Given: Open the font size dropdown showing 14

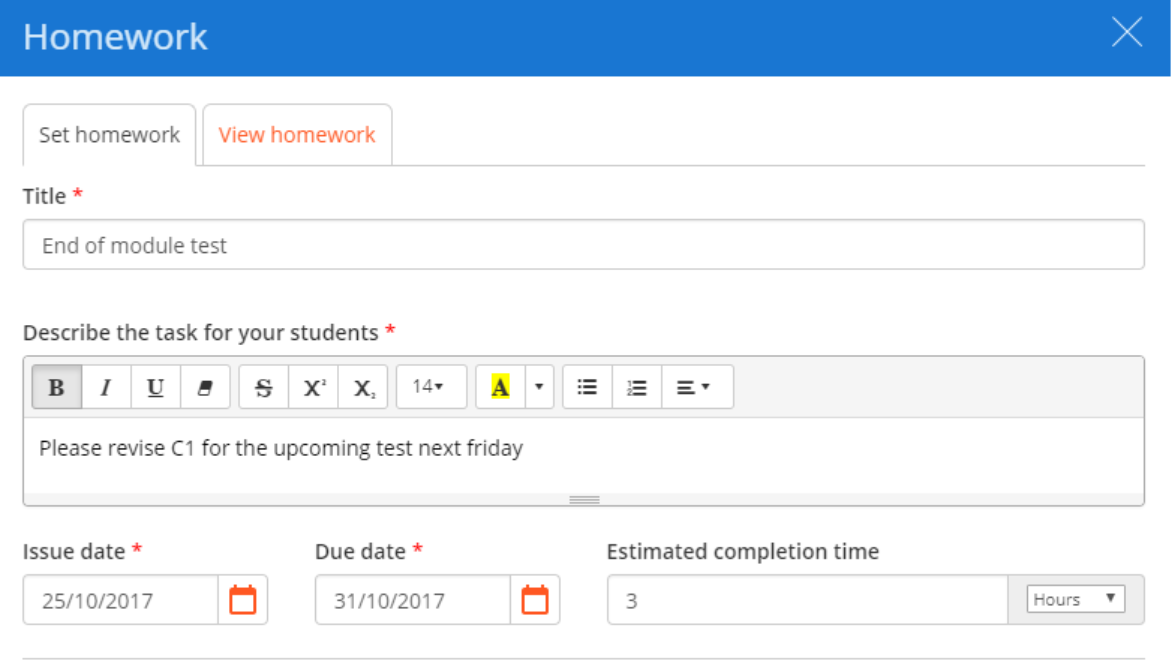Looking at the screenshot, I should click(x=430, y=387).
